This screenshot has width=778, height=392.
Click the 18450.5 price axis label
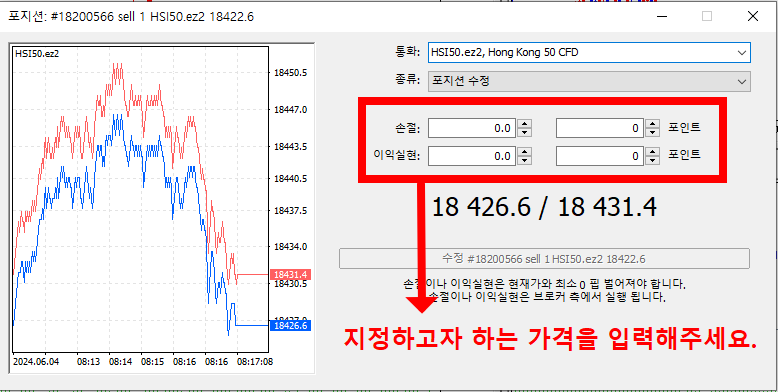[x=290, y=72]
